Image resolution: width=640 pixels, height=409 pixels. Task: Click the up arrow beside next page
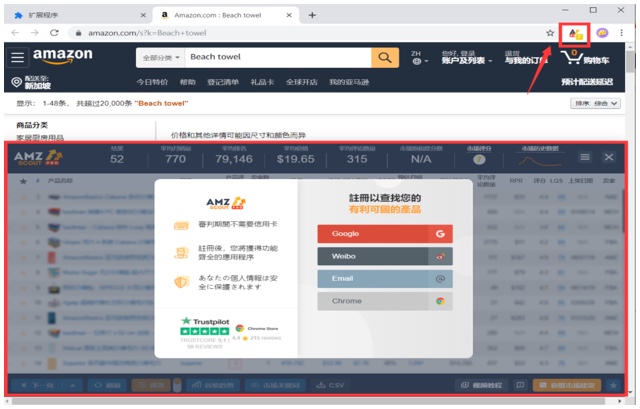click(72, 385)
